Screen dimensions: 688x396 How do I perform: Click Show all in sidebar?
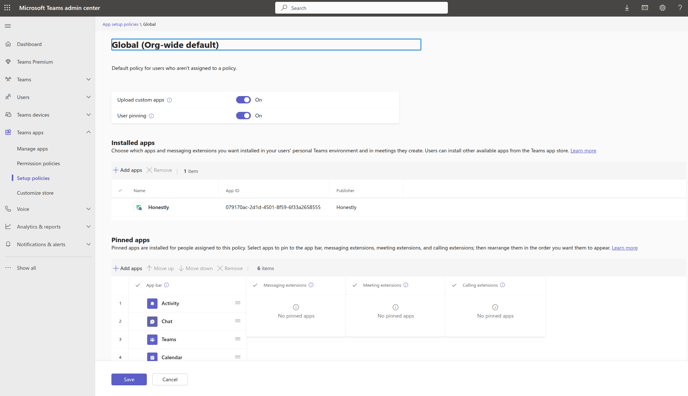click(x=26, y=268)
